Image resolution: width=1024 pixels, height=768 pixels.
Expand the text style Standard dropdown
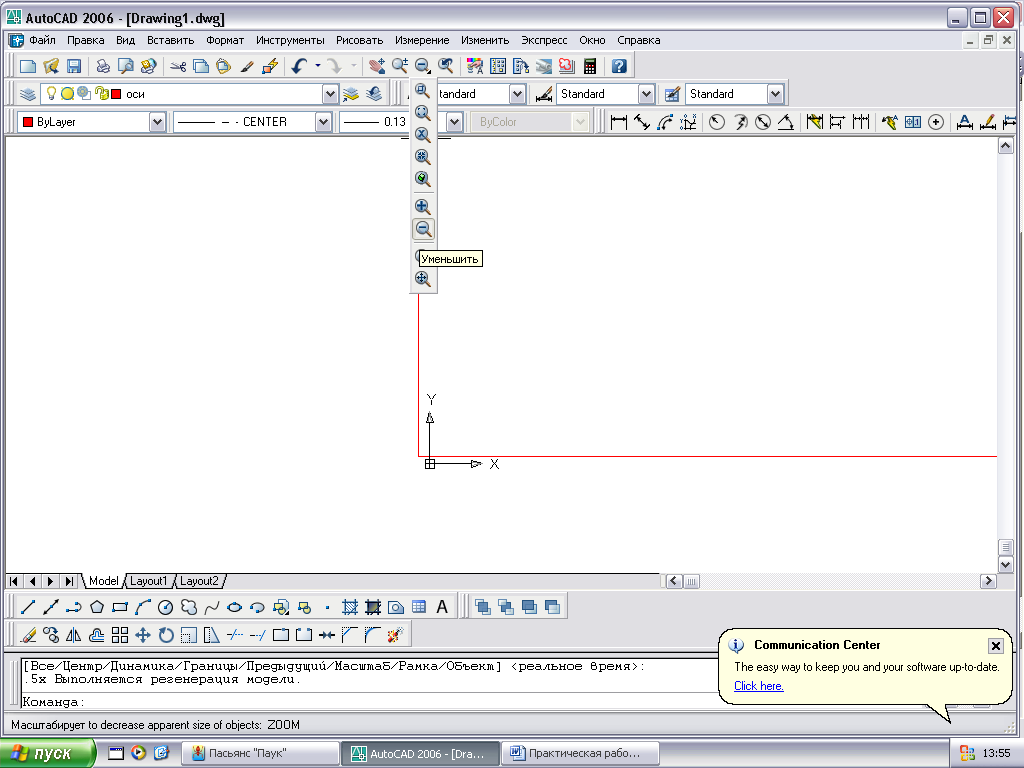click(x=517, y=94)
